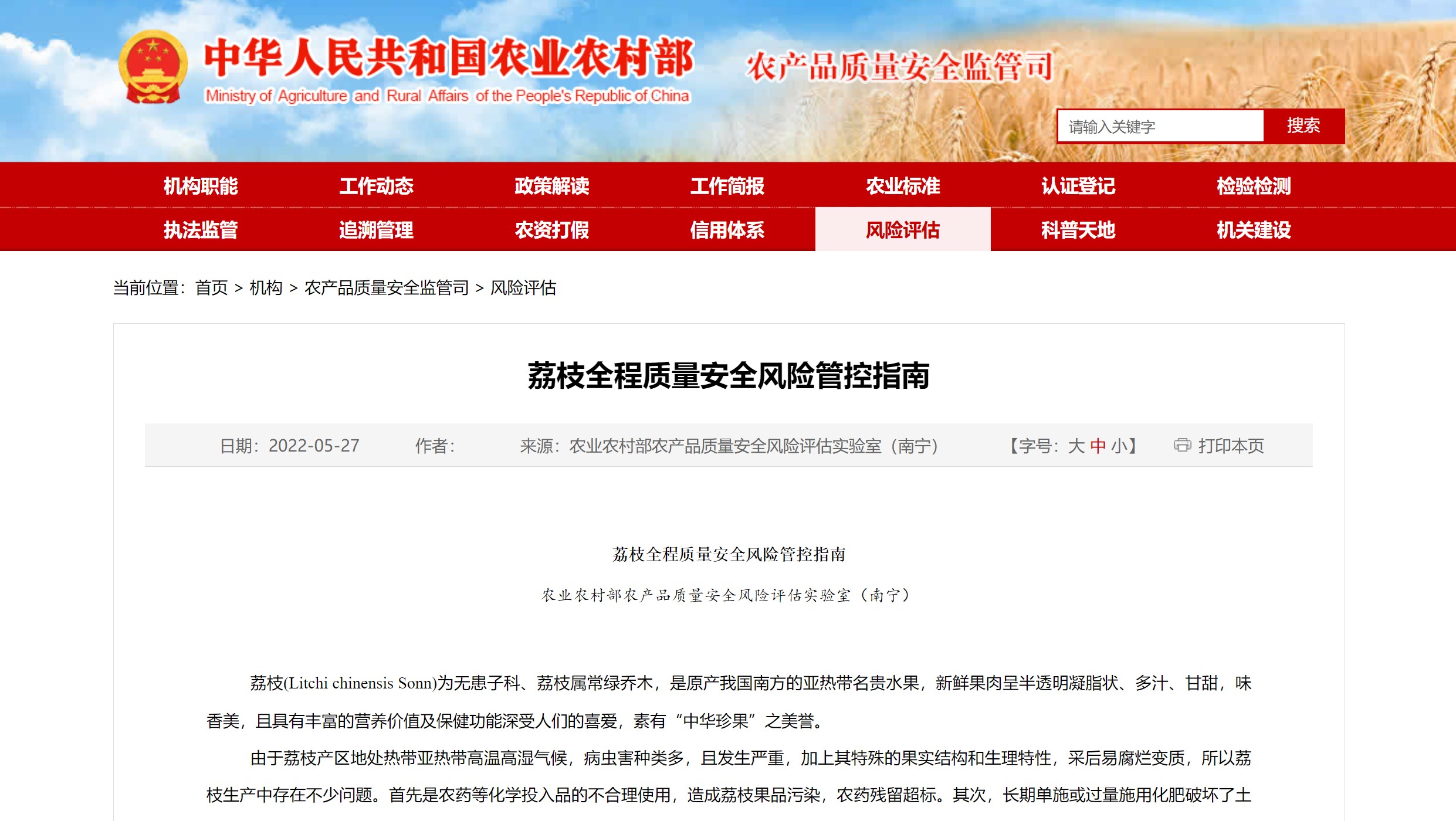Click the printer icon beside 打印本页
Image resolution: width=1456 pixels, height=821 pixels.
click(1181, 446)
